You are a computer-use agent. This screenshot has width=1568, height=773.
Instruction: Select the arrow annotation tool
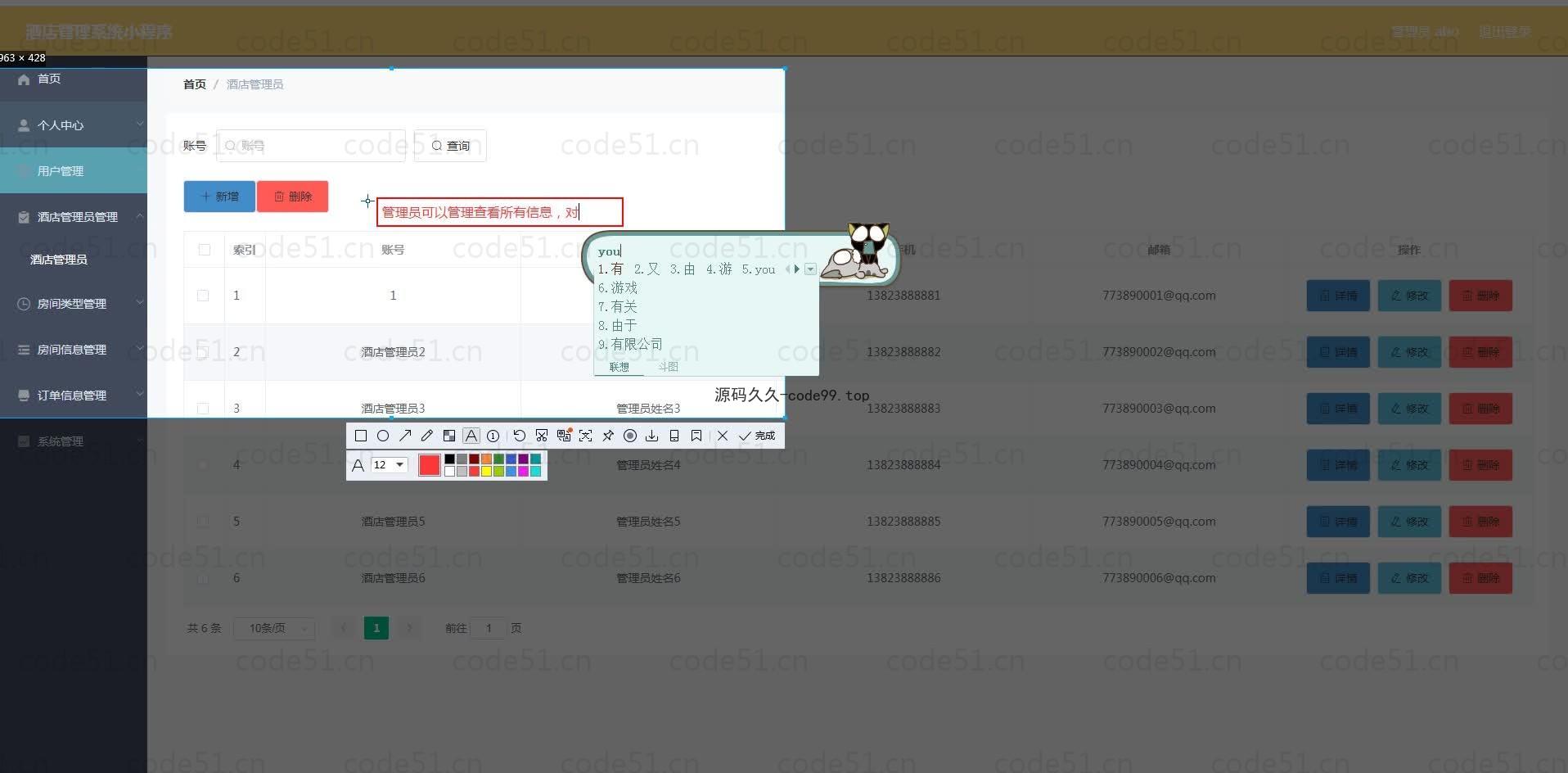tap(405, 436)
